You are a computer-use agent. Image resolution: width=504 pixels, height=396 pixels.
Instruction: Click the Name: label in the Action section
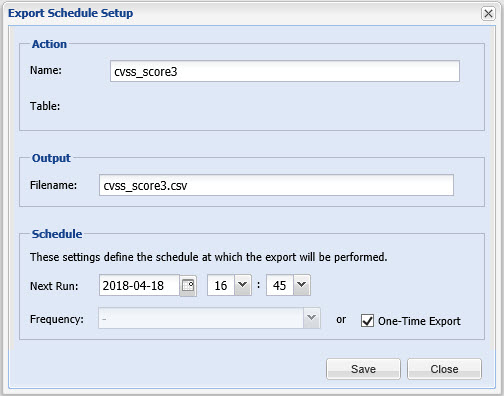pyautogui.click(x=46, y=70)
